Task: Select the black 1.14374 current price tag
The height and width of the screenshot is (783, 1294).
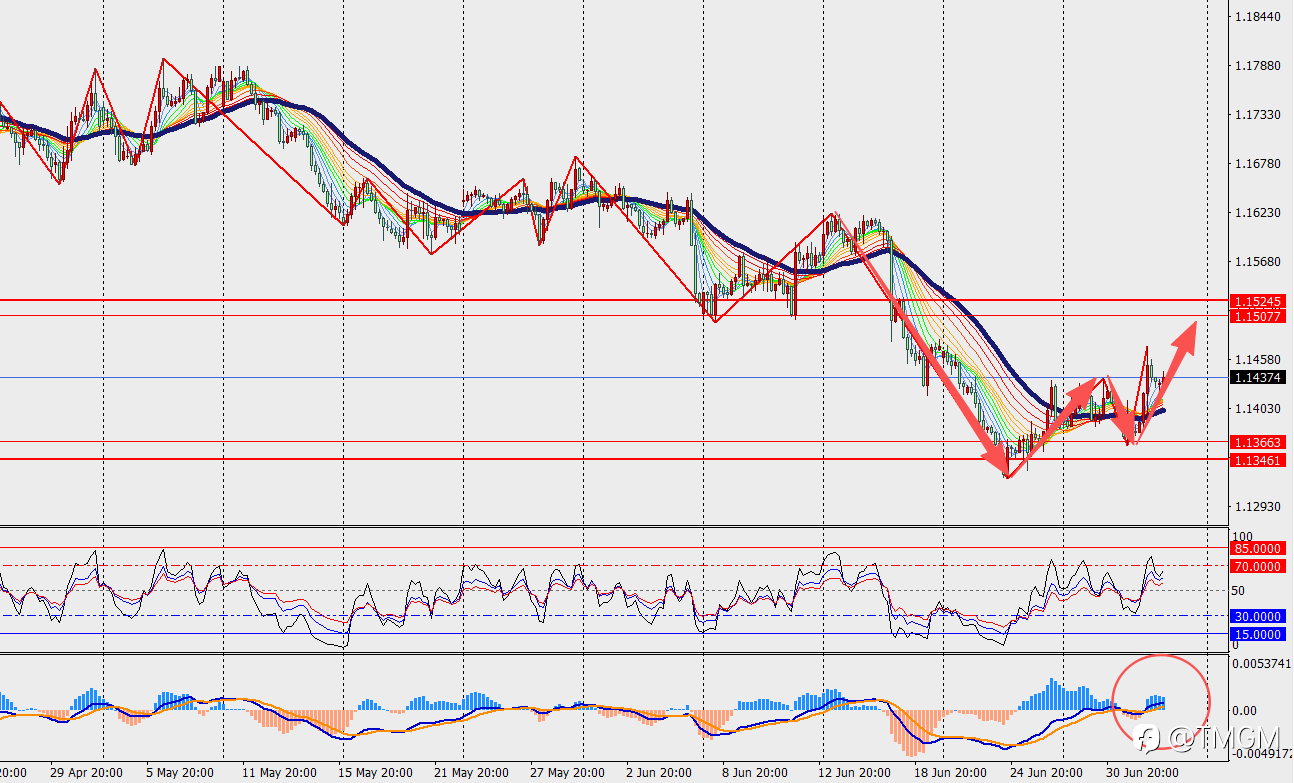Action: coord(1258,377)
